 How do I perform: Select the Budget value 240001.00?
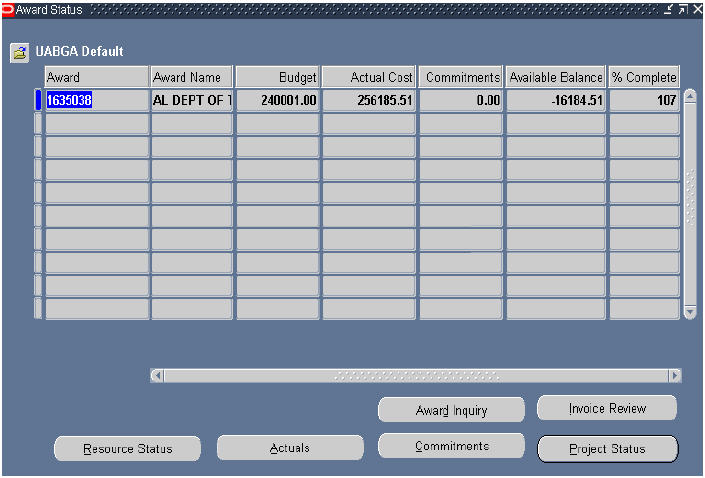(277, 100)
